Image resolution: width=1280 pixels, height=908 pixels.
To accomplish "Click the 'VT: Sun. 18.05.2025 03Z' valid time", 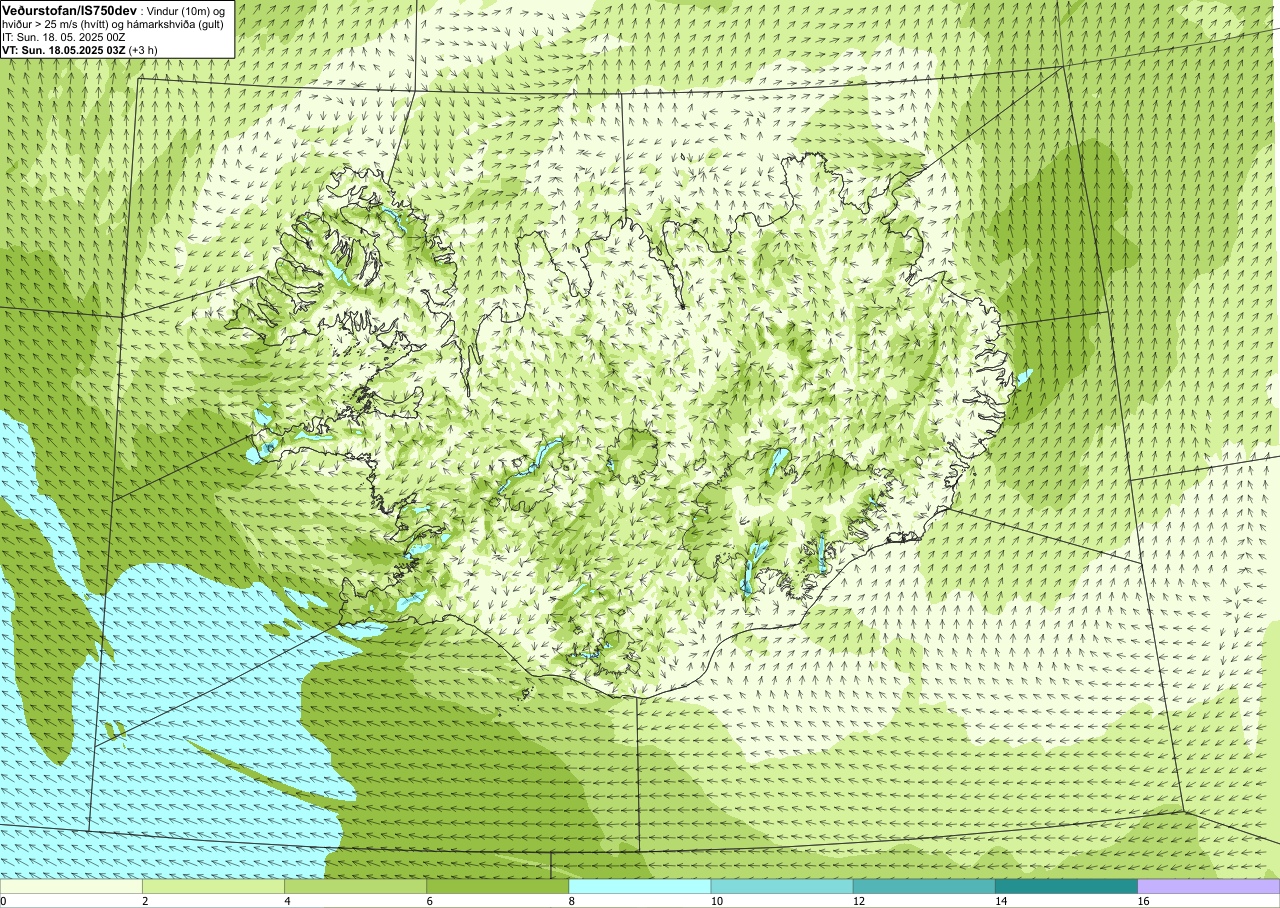I will coord(63,50).
